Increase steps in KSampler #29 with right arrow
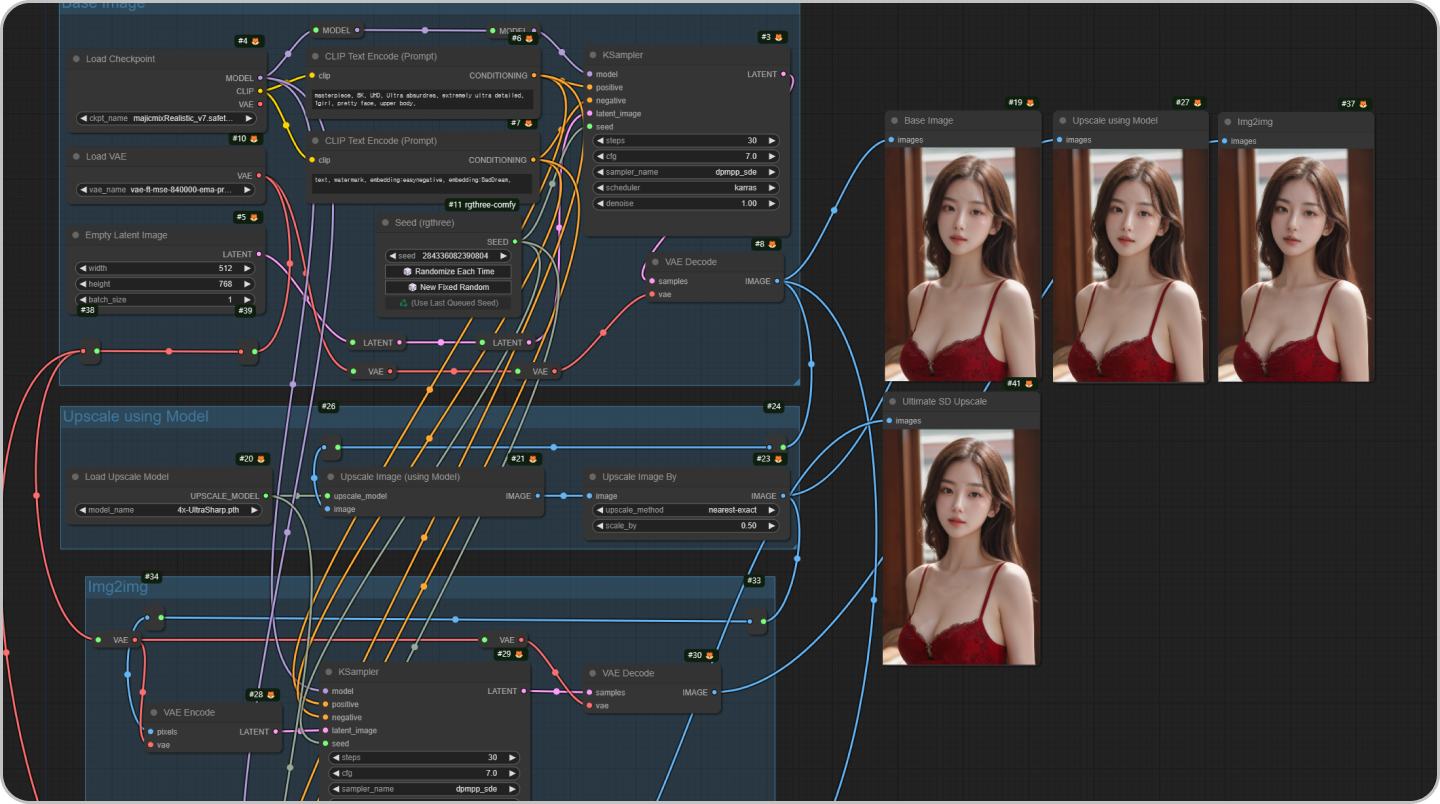 [x=514, y=758]
